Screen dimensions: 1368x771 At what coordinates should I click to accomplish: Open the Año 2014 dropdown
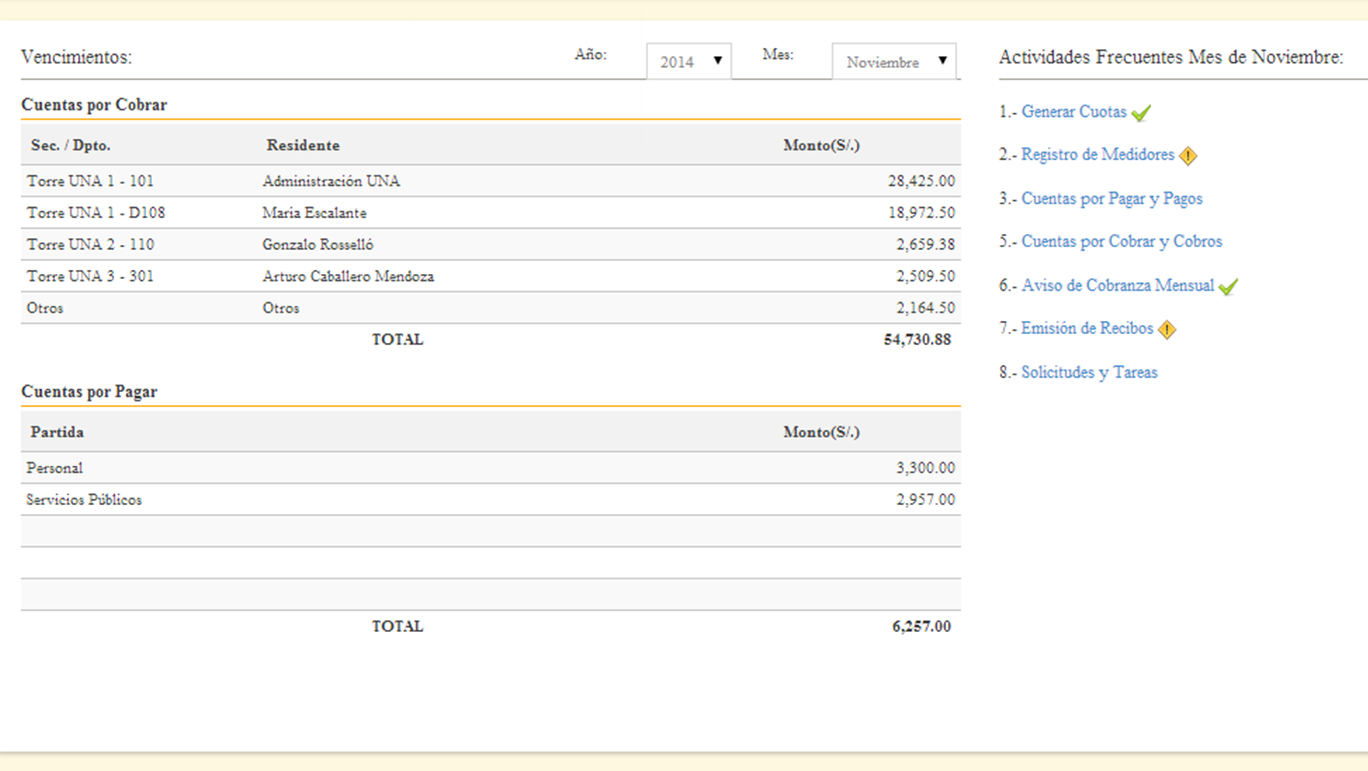[689, 62]
